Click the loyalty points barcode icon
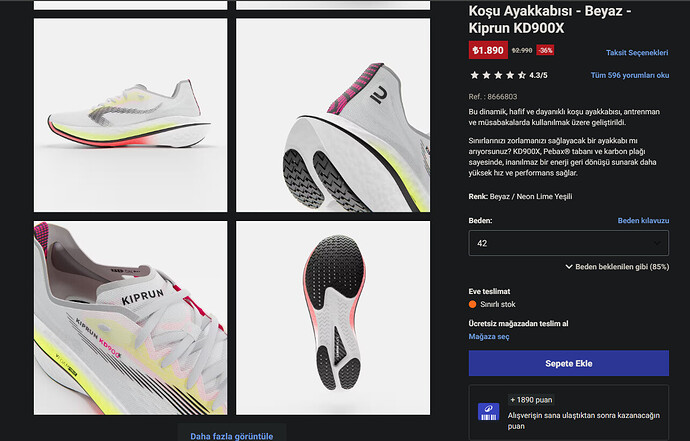Image resolution: width=690 pixels, height=441 pixels. (488, 412)
